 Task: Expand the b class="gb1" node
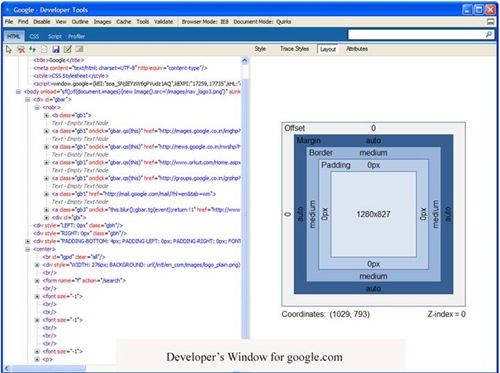click(x=47, y=115)
